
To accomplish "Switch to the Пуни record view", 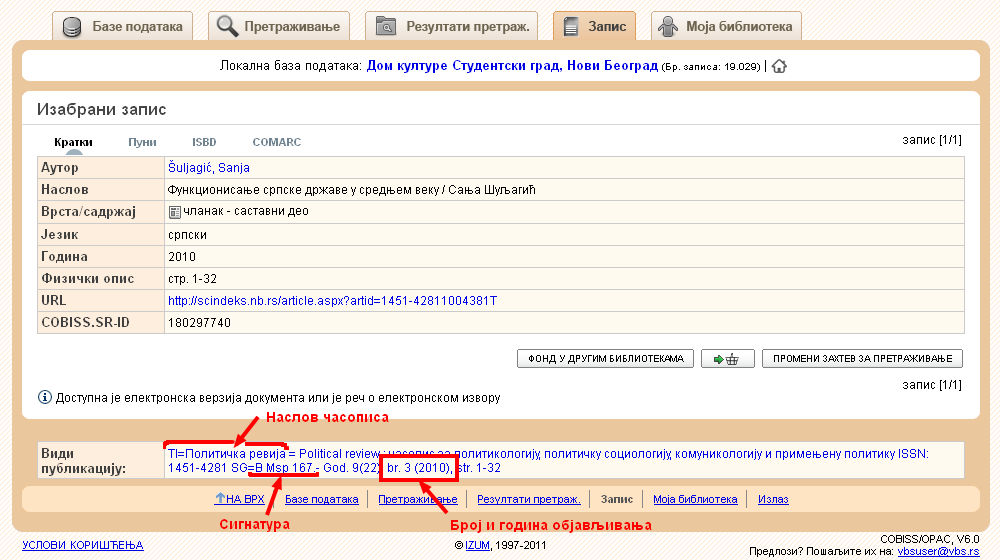I will (x=142, y=142).
